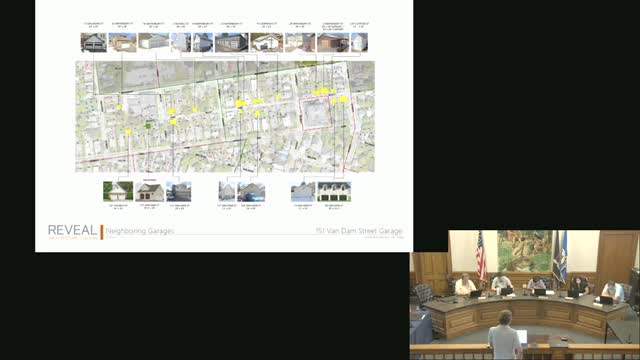Click the landscape painting behind the board
640x360 pixels.
coord(524,251)
